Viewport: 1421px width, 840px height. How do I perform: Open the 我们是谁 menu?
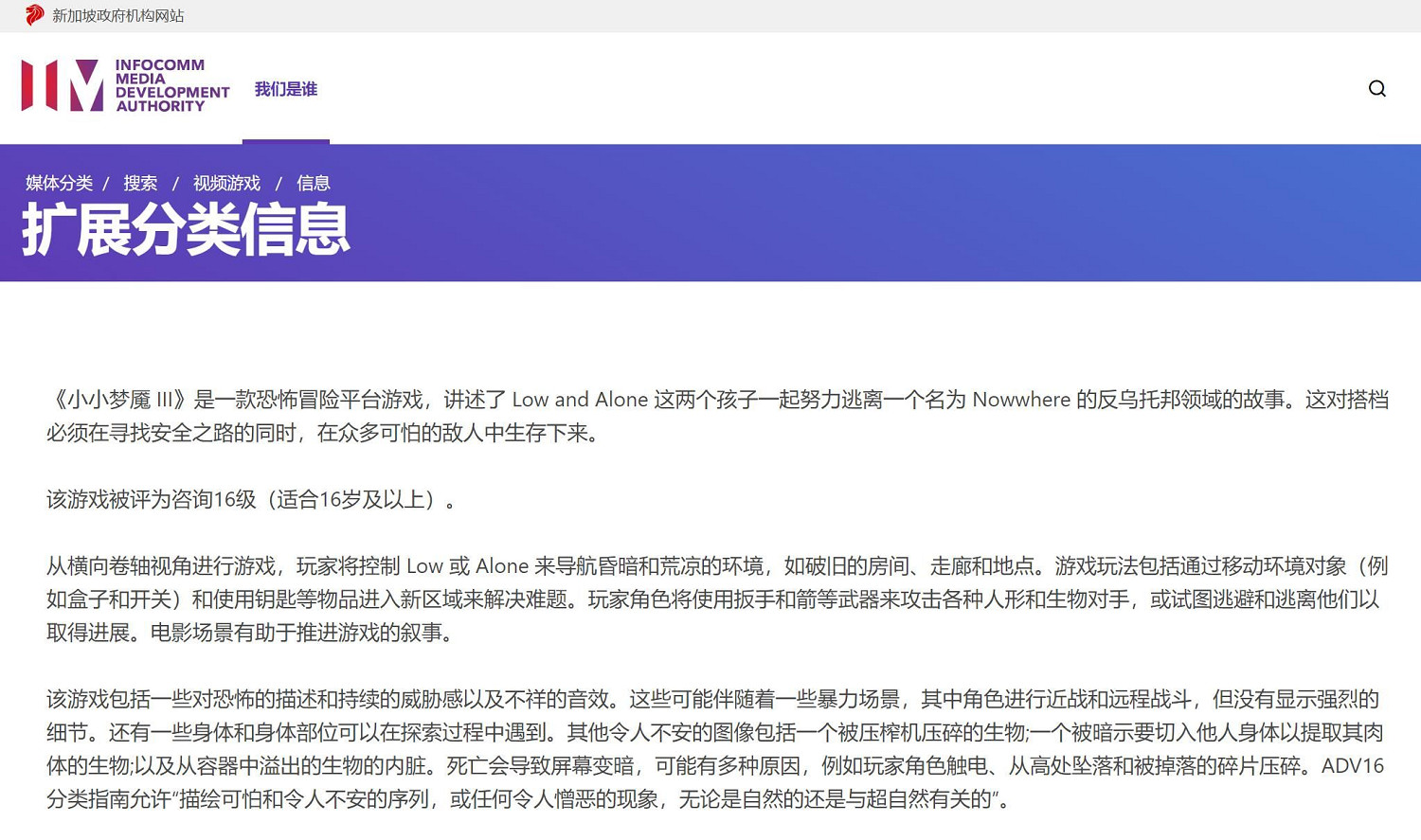[285, 89]
